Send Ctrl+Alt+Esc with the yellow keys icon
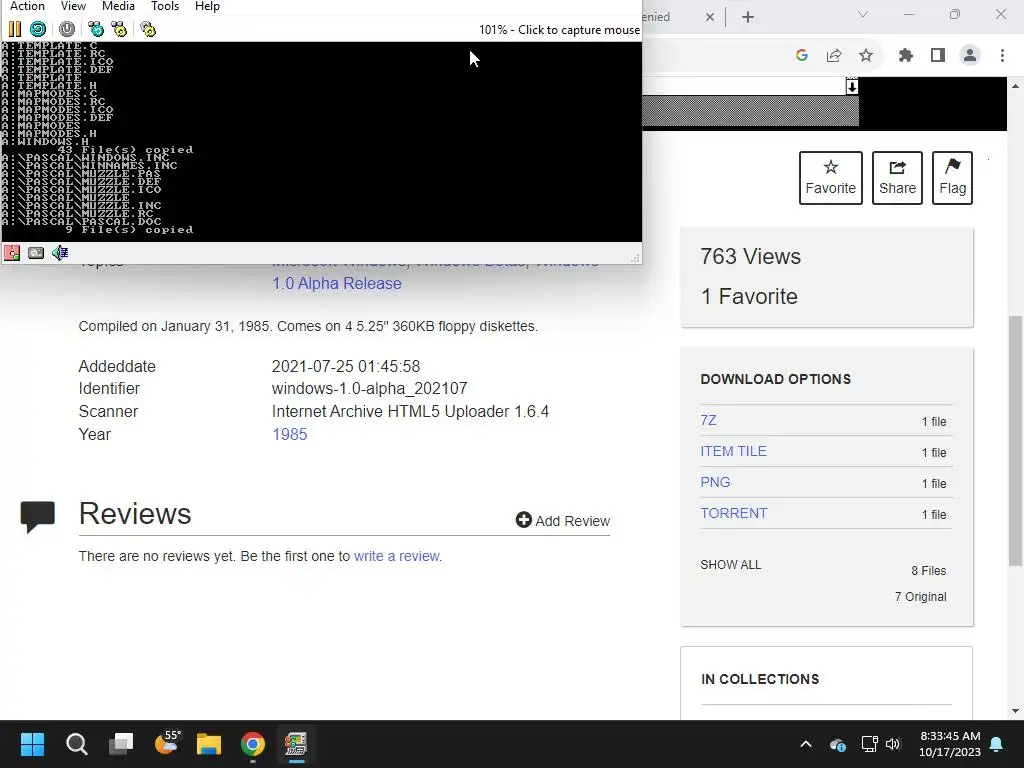1024x768 pixels. 120,29
